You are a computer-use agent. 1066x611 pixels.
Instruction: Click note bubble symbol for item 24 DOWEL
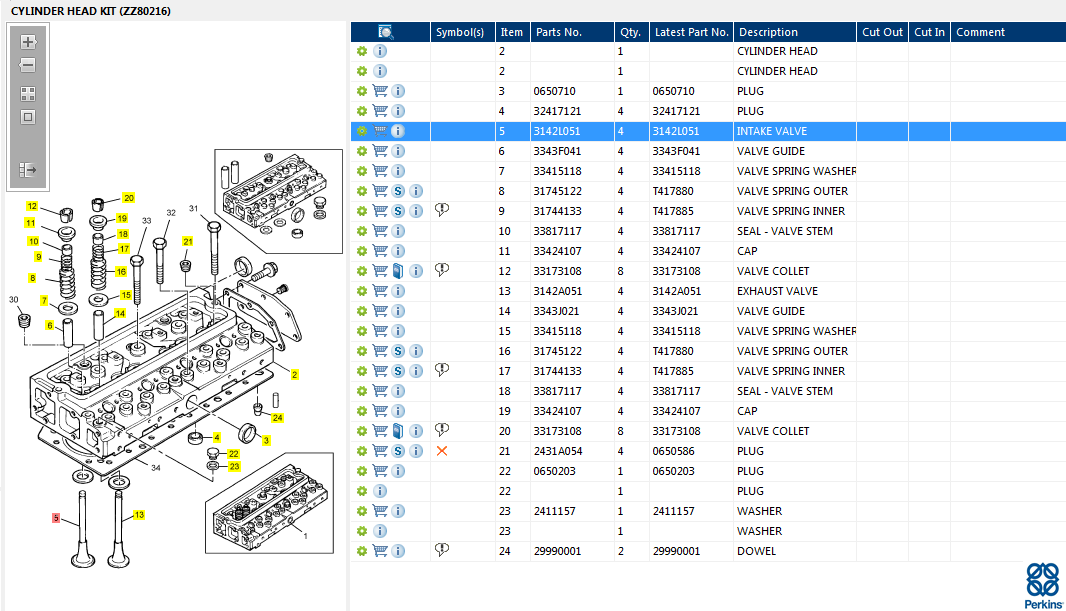click(x=442, y=550)
